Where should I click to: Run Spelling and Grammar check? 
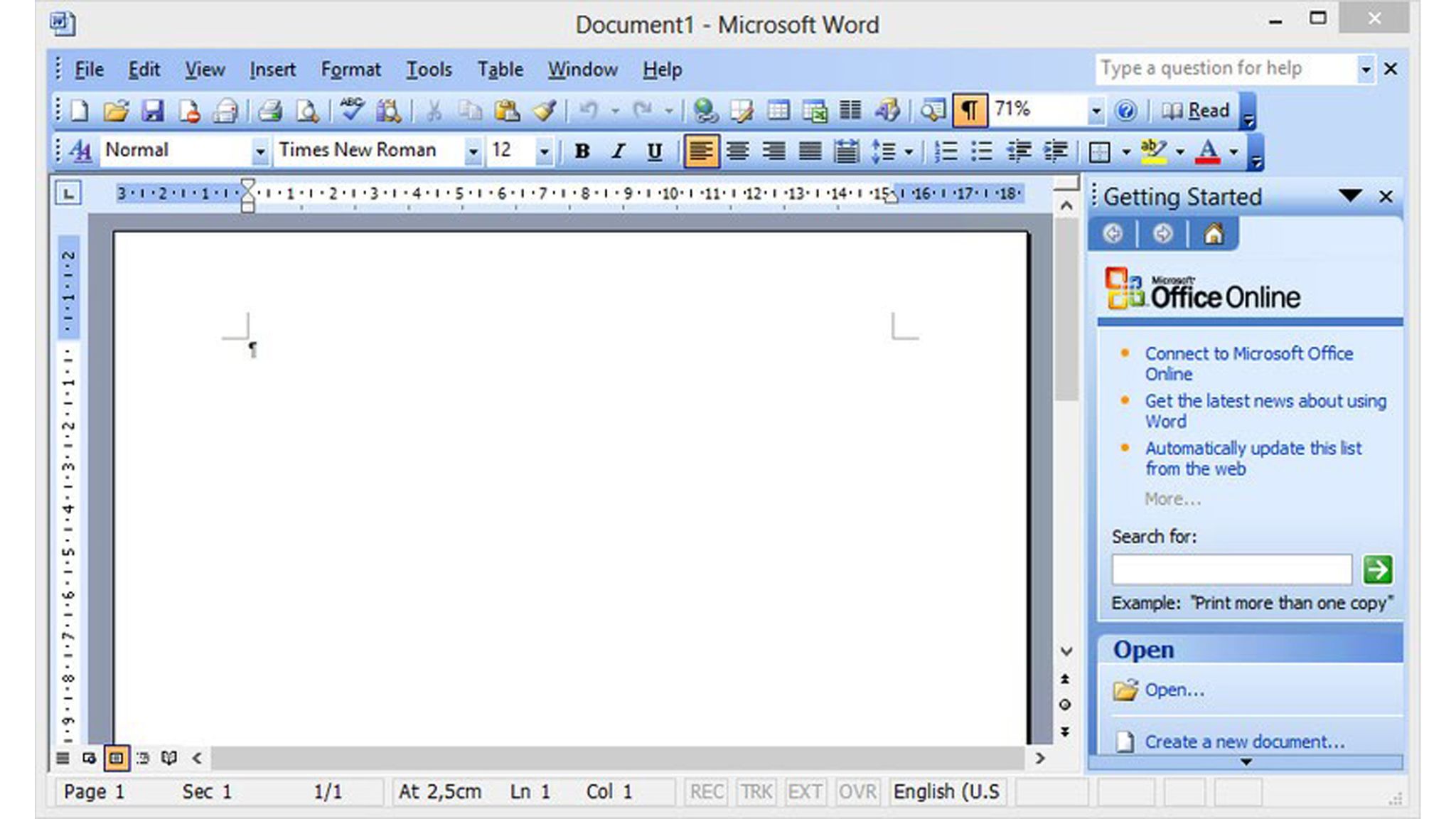tap(352, 110)
